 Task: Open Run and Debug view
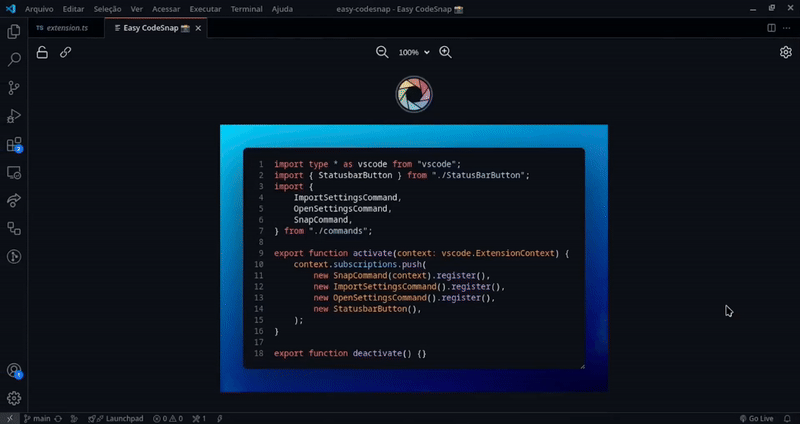pos(14,116)
